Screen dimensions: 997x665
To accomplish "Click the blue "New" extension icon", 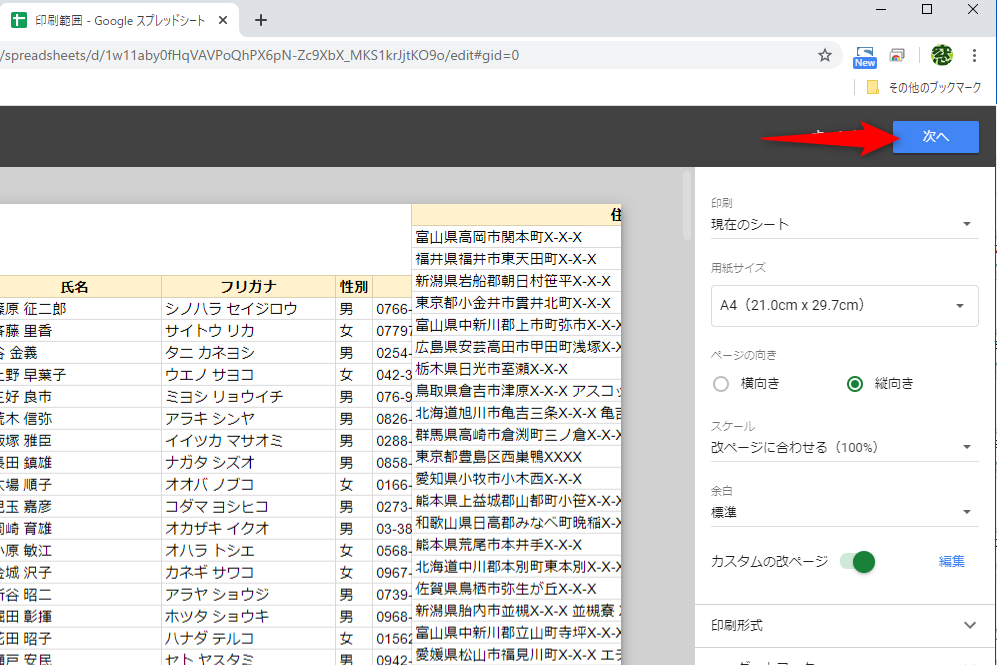I will 864,57.
